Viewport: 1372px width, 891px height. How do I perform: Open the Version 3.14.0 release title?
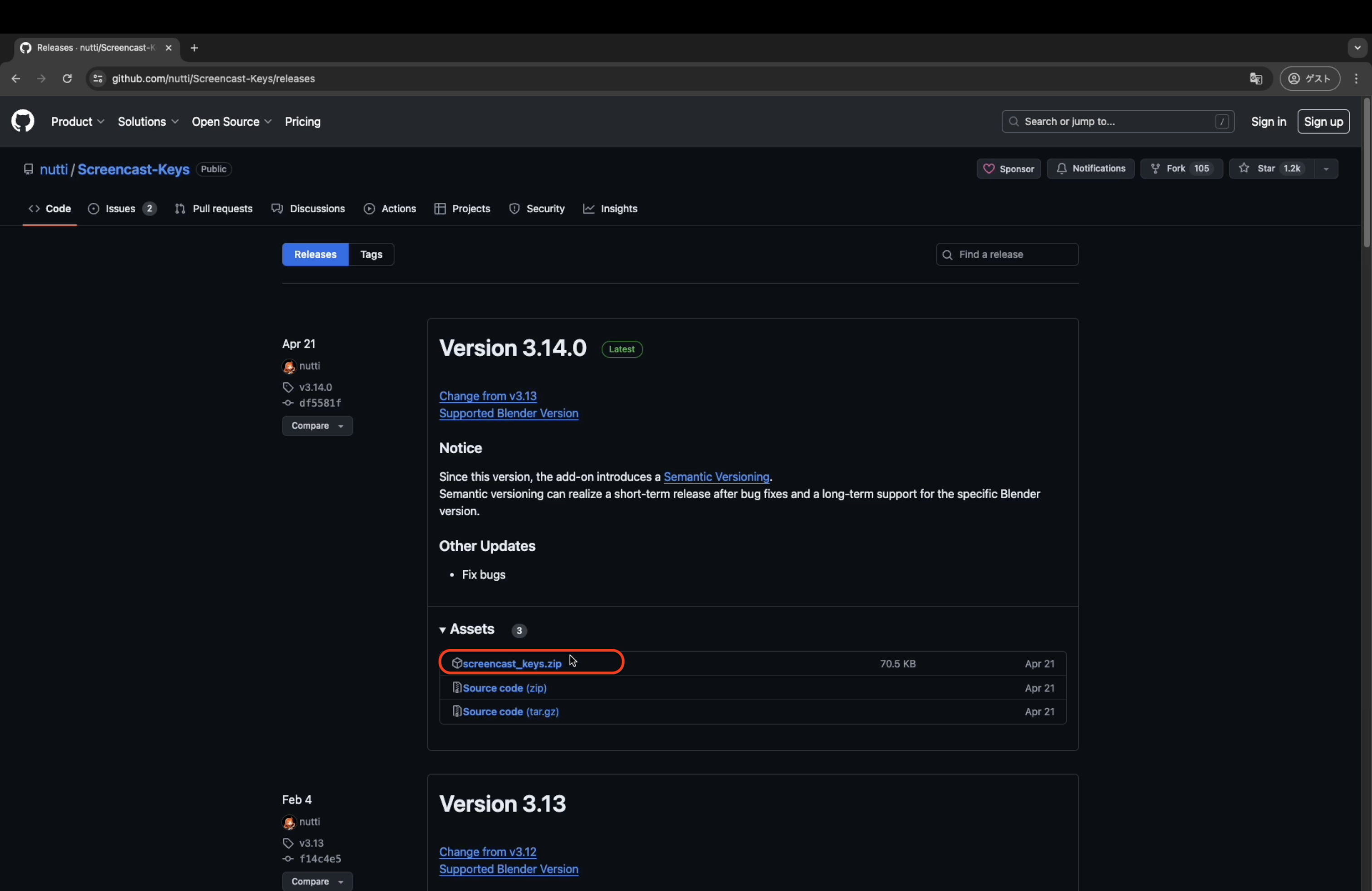tap(513, 348)
